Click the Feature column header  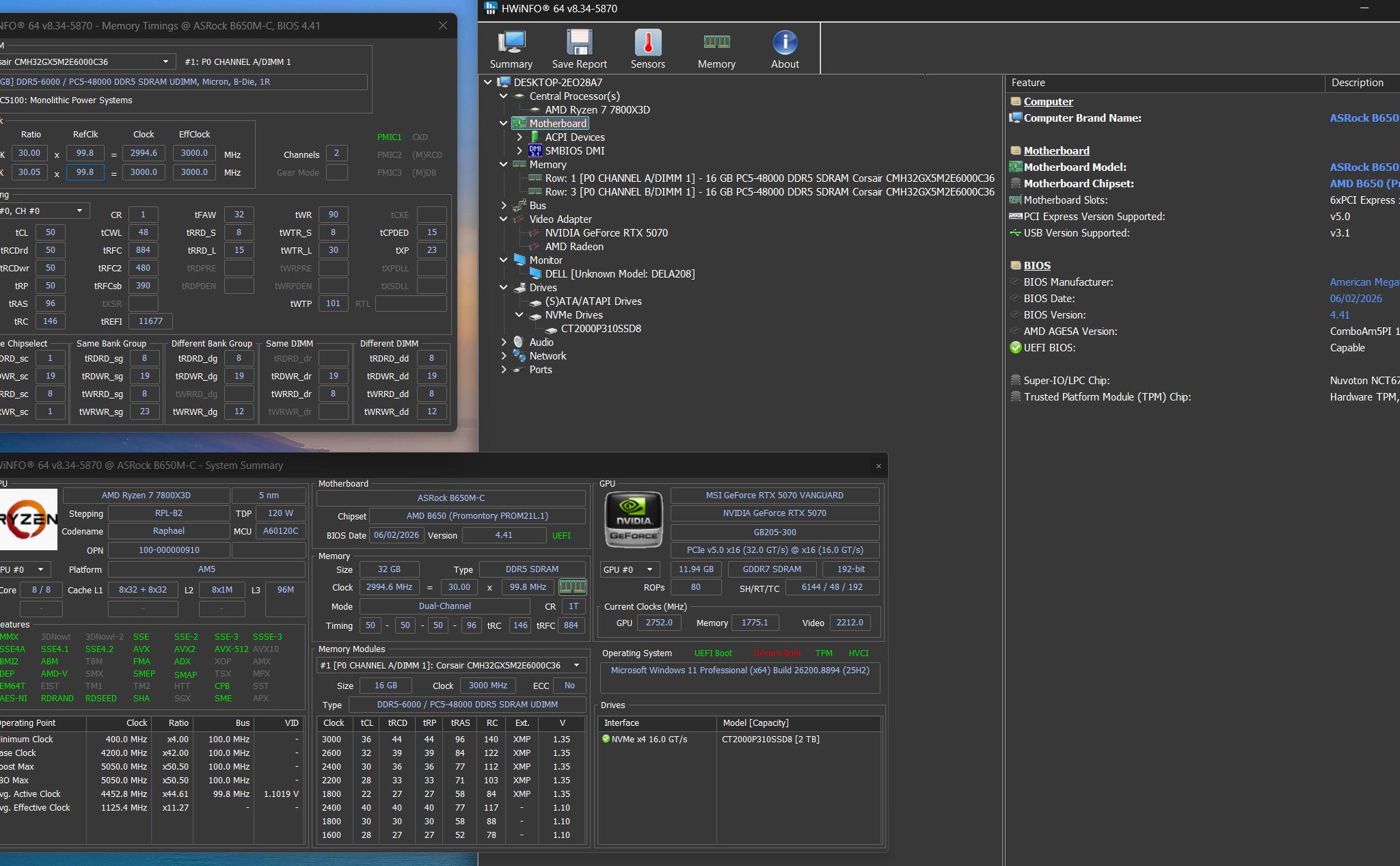pos(1165,83)
